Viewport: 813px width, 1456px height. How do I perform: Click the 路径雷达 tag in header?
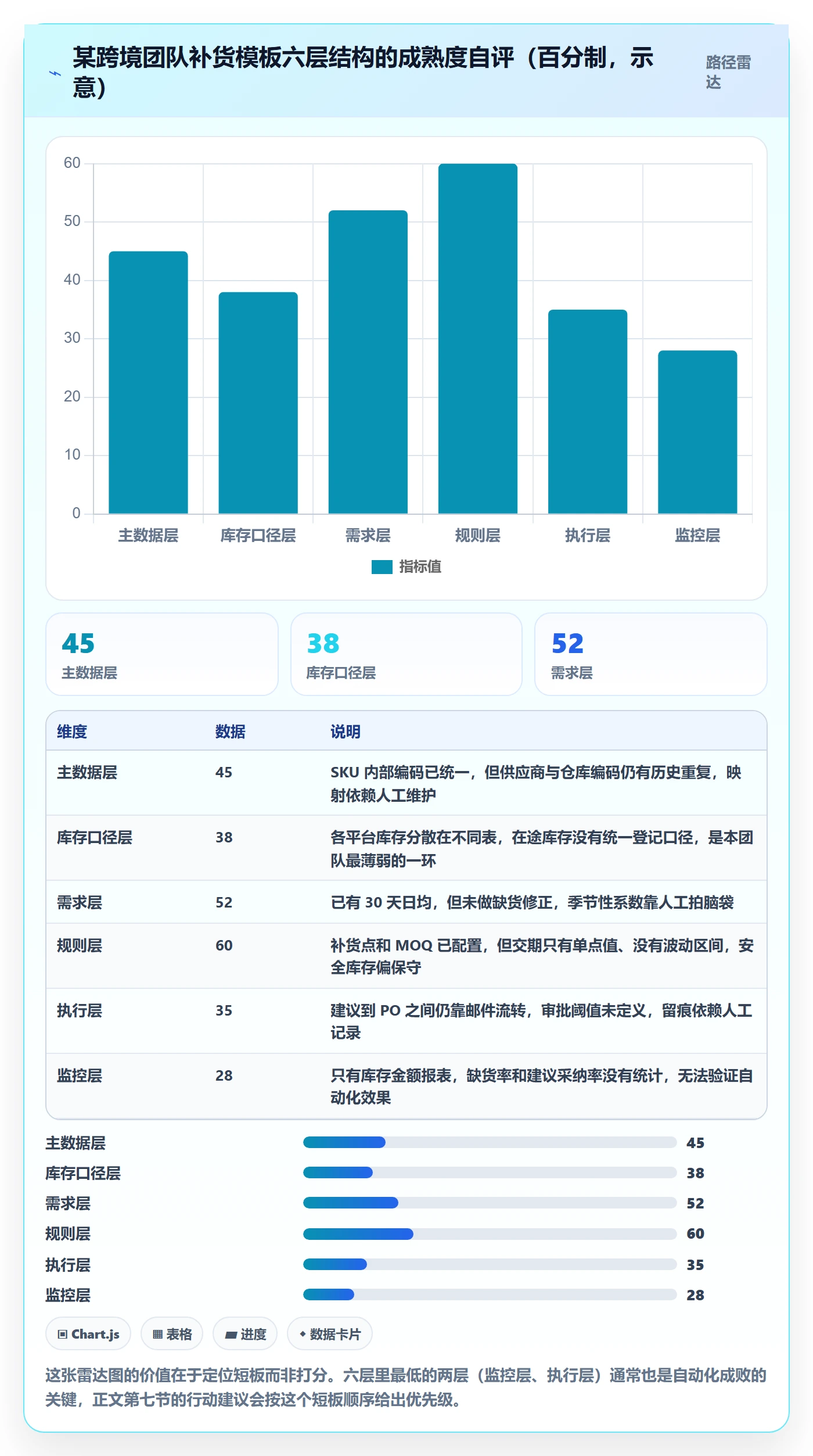tap(728, 72)
